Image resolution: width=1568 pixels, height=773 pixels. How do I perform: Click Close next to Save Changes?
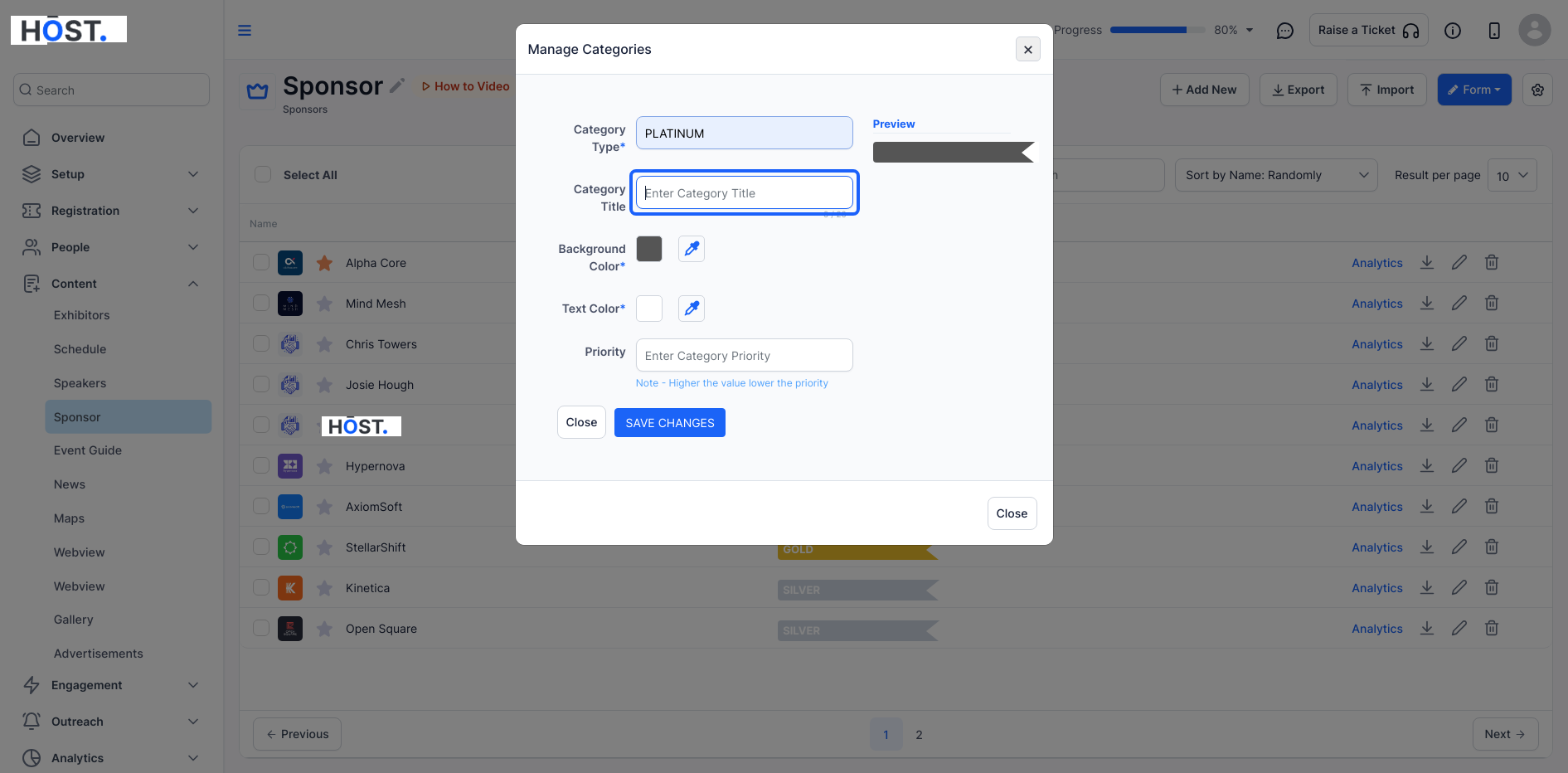(581, 422)
